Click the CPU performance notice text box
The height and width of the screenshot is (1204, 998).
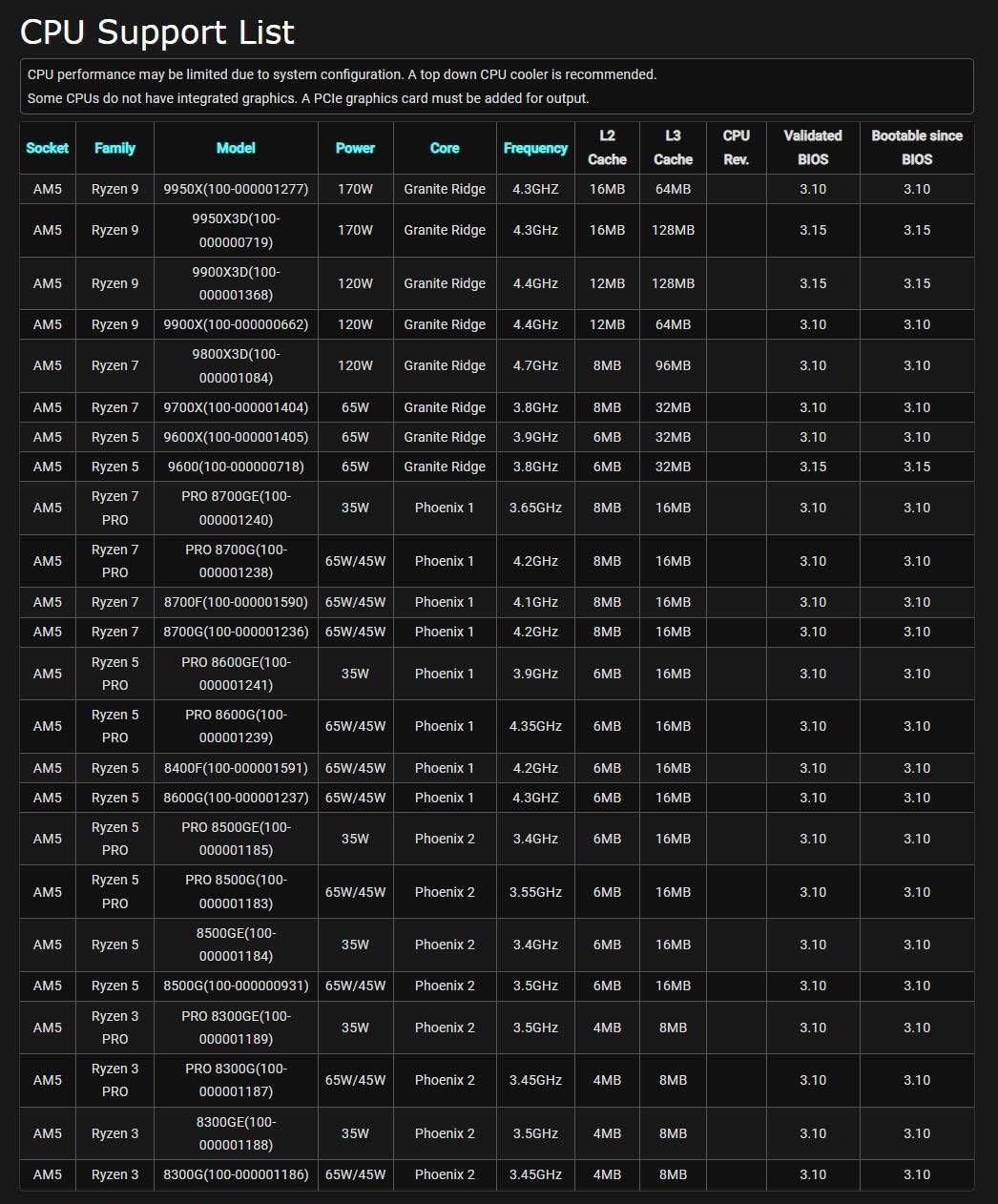pos(497,86)
